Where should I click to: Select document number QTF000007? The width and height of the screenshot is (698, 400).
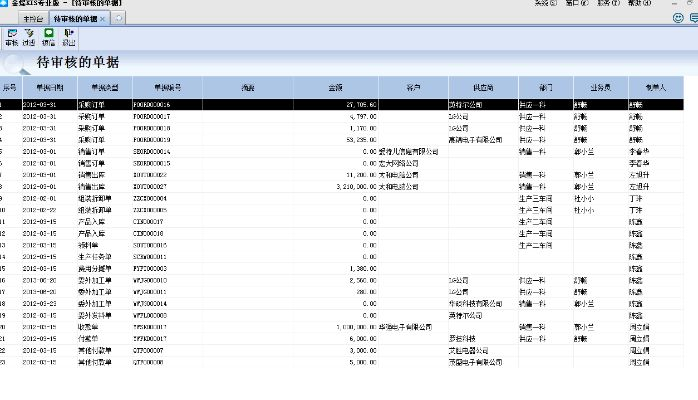148,351
